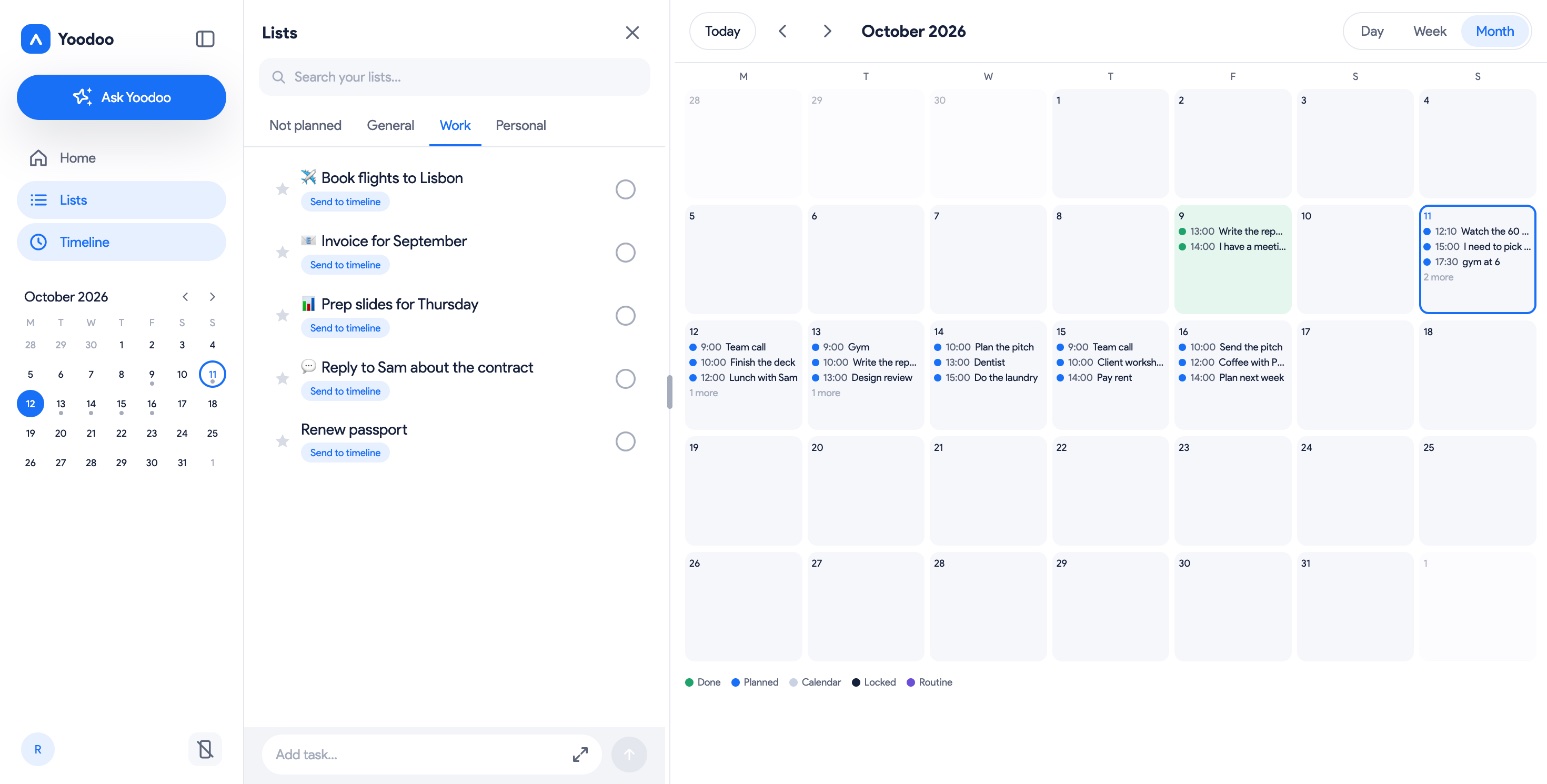This screenshot has height=784, width=1547.
Task: Previous month arrow in mini calendar
Action: (185, 297)
